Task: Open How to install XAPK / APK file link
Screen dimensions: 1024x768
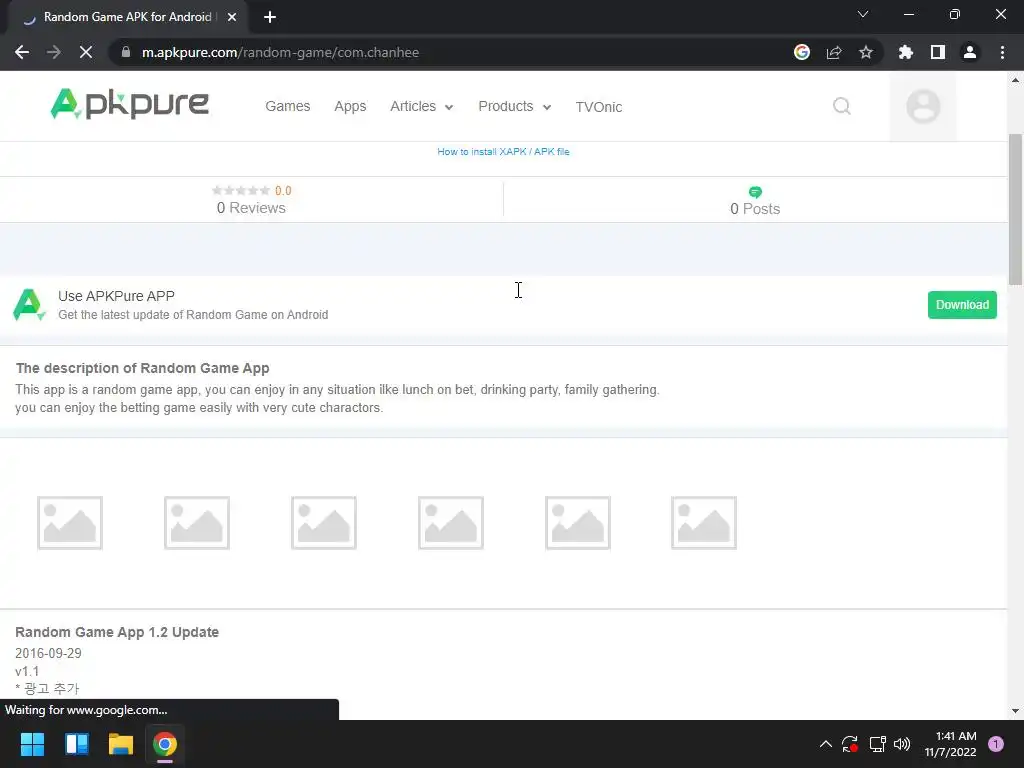Action: click(x=504, y=152)
